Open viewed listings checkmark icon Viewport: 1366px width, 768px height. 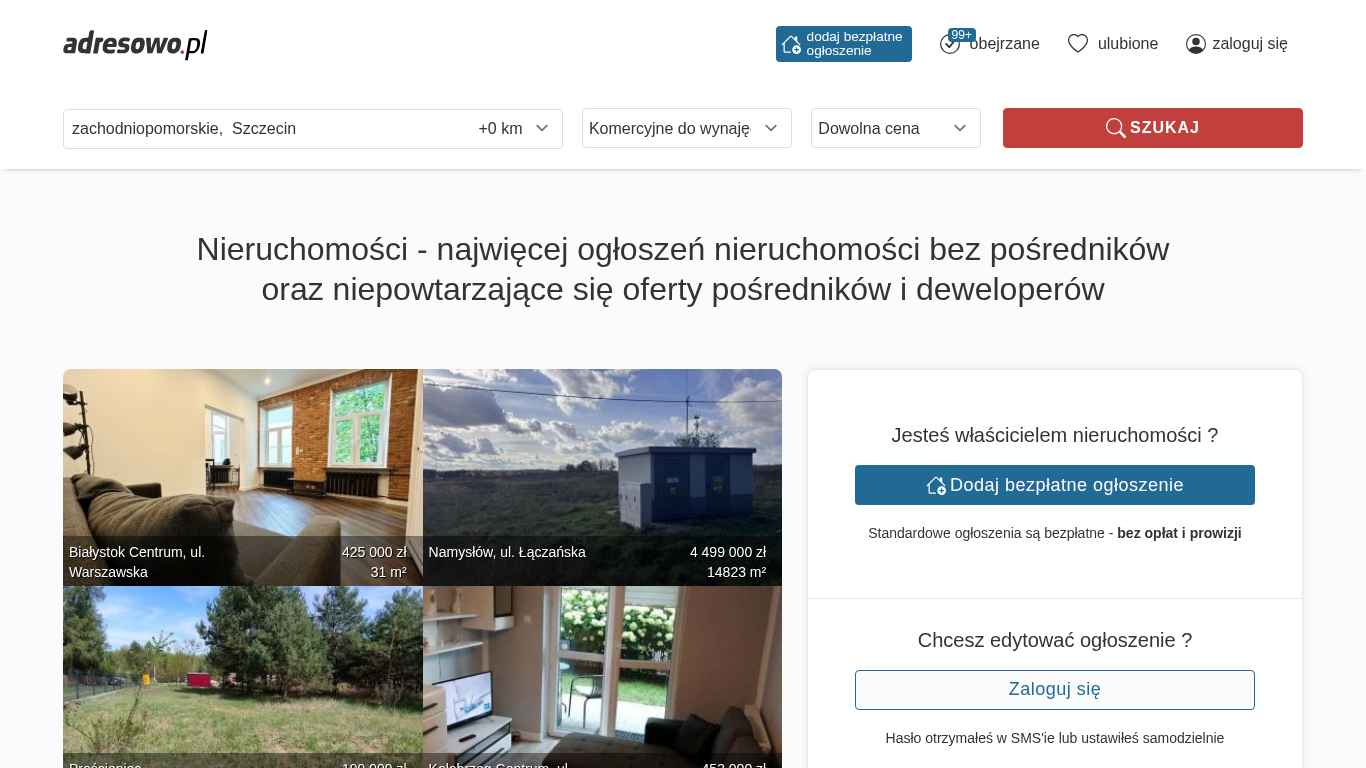pos(949,45)
